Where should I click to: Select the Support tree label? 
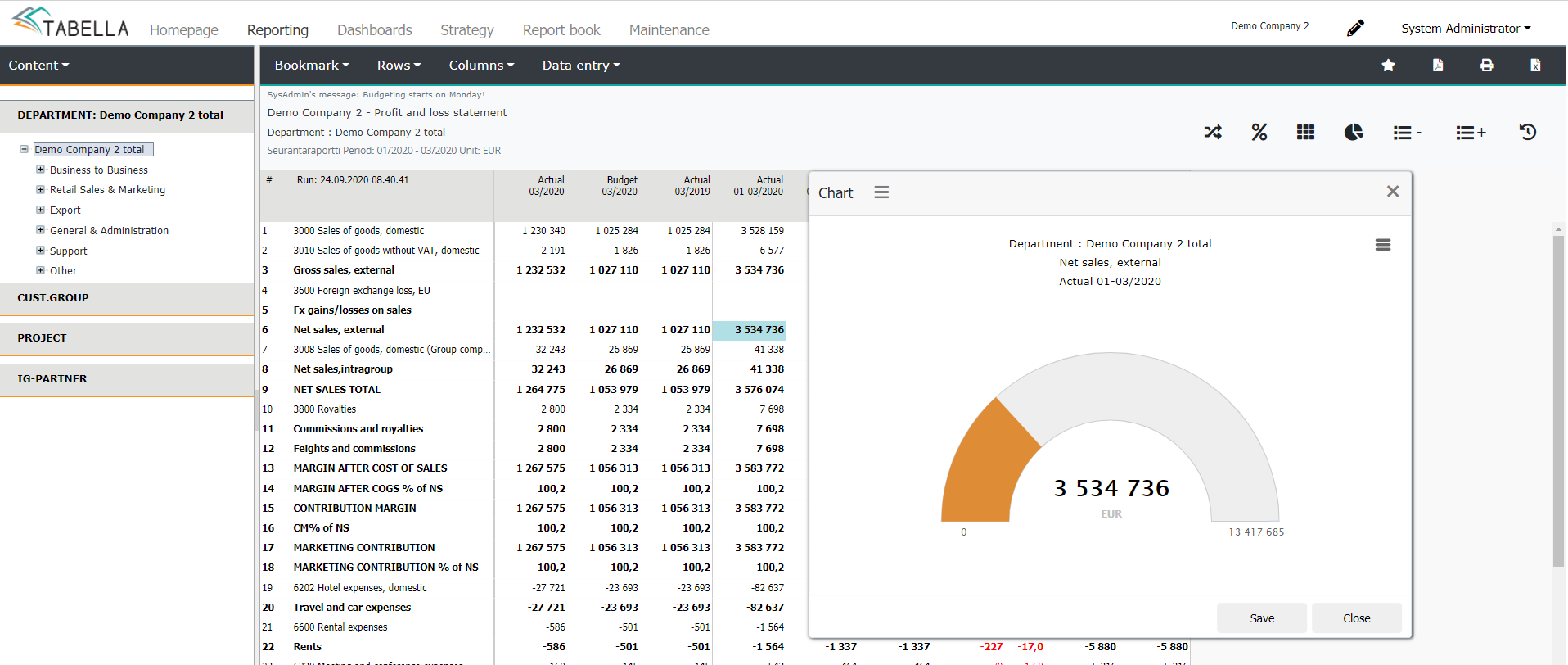pyautogui.click(x=68, y=251)
